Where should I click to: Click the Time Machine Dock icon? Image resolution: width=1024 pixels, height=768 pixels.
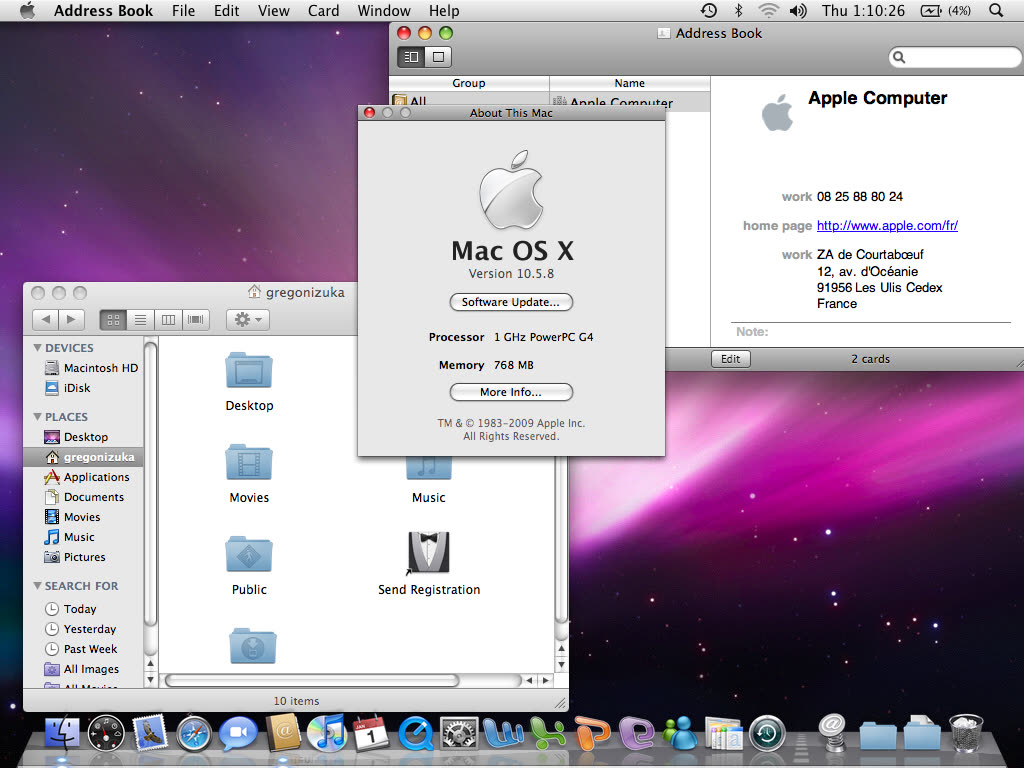(768, 735)
